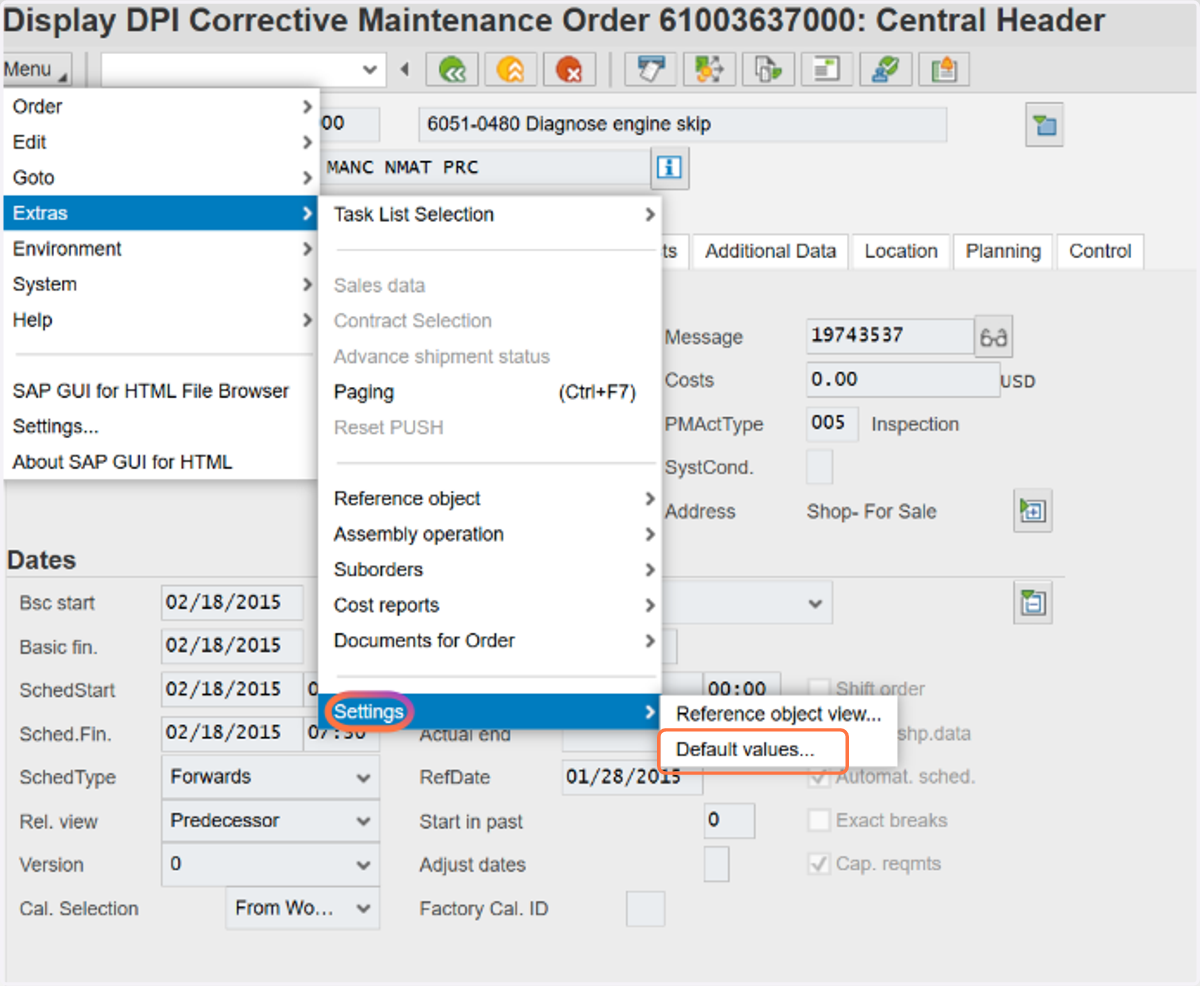Click the Settings entry in Extras menu
This screenshot has width=1200, height=986.
(x=490, y=712)
